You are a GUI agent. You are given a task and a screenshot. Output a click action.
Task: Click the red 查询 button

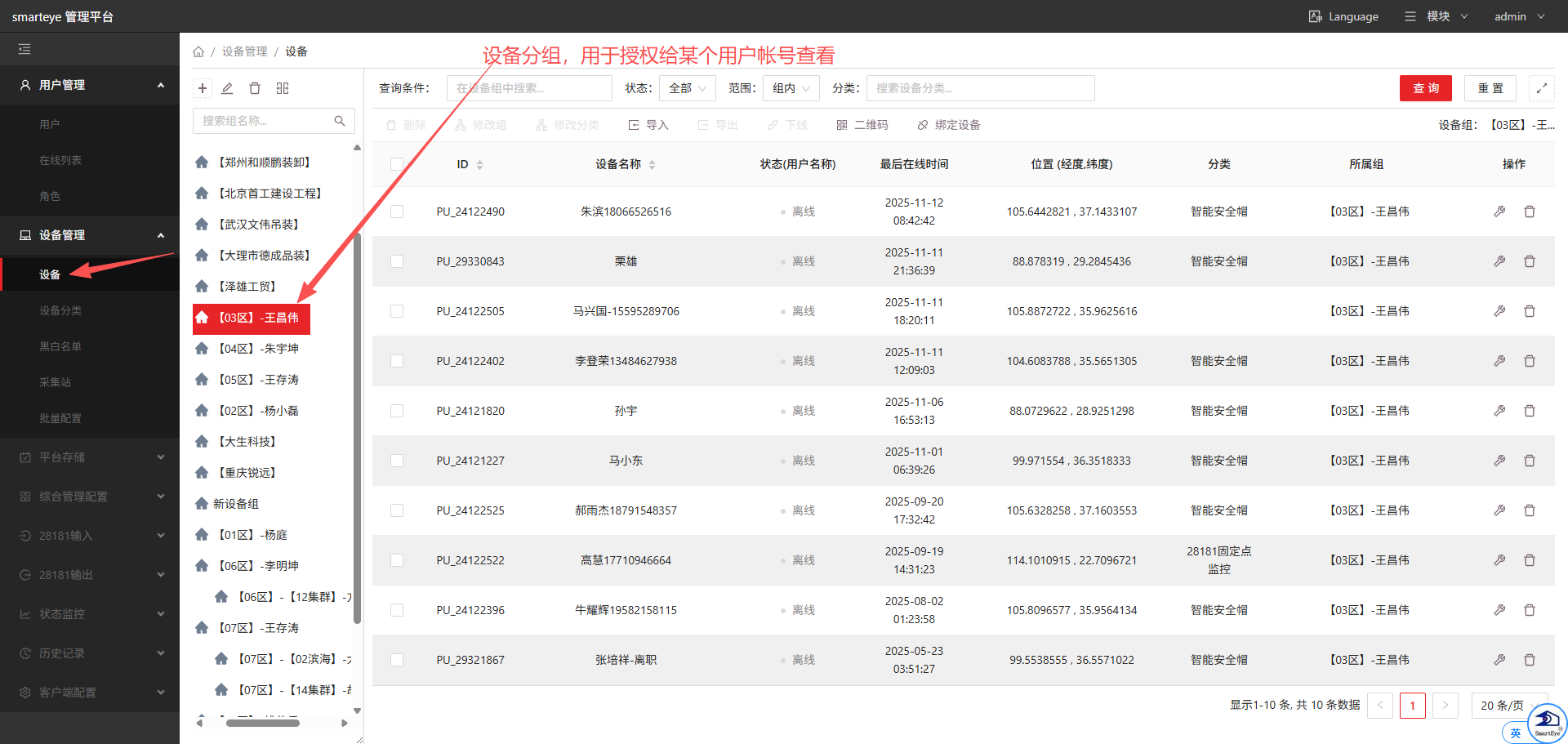[x=1425, y=88]
